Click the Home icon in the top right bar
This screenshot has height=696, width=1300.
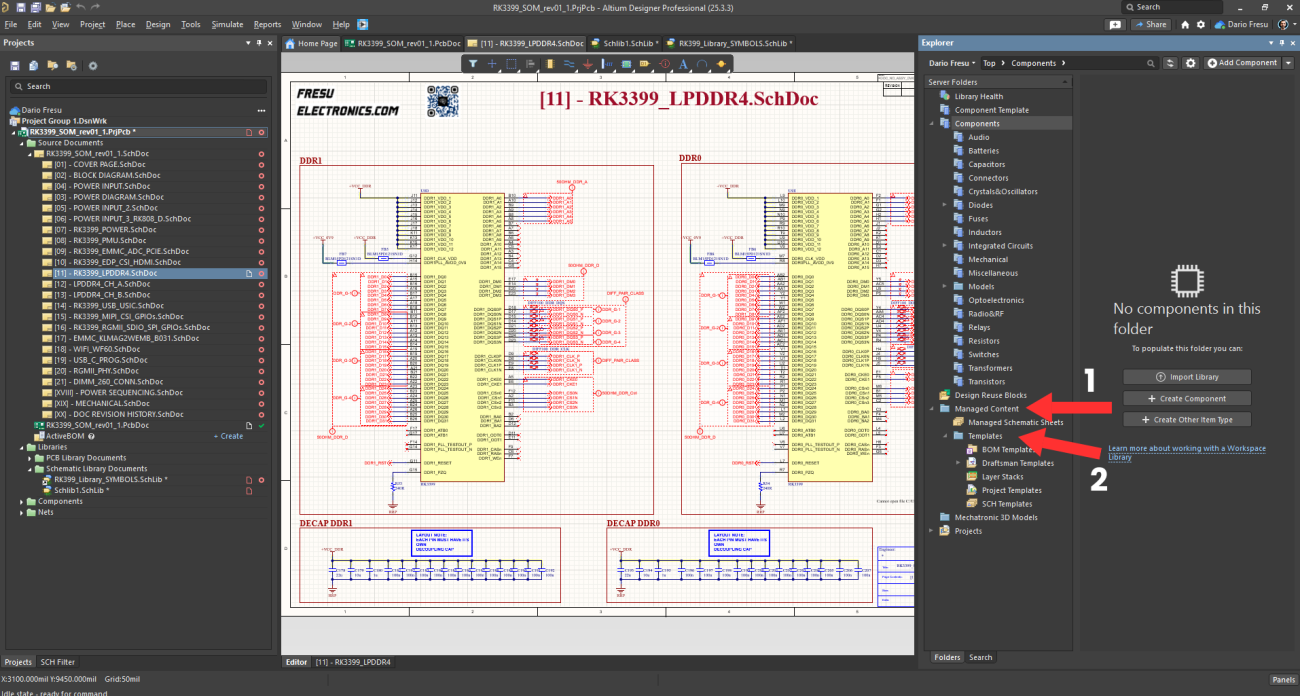point(1185,24)
